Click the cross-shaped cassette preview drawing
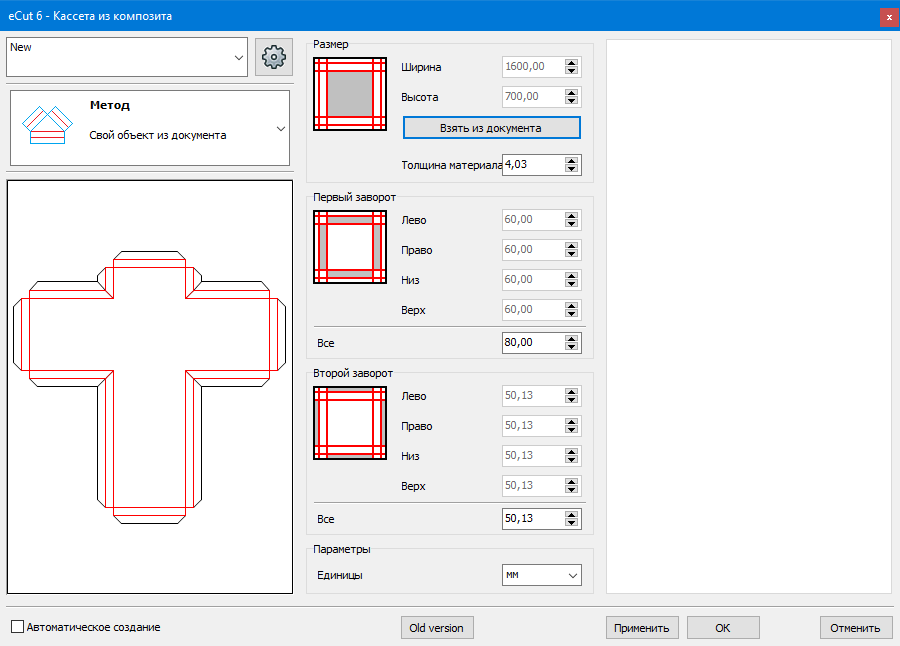 click(x=149, y=387)
